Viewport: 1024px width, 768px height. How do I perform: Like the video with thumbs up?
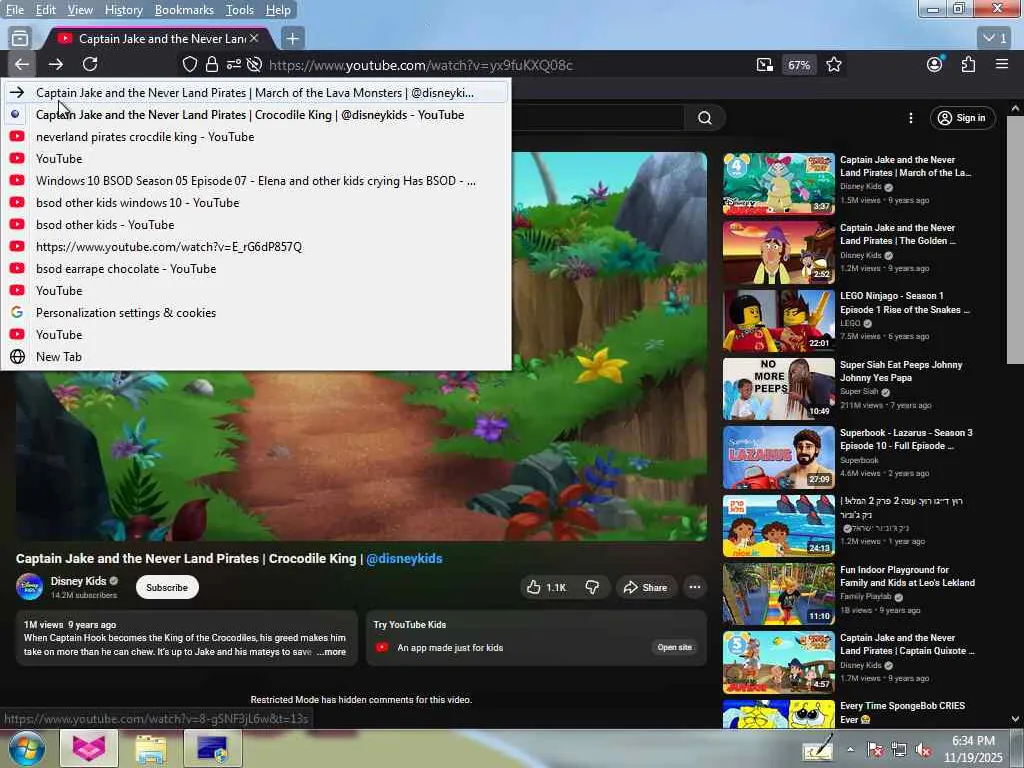click(547, 587)
